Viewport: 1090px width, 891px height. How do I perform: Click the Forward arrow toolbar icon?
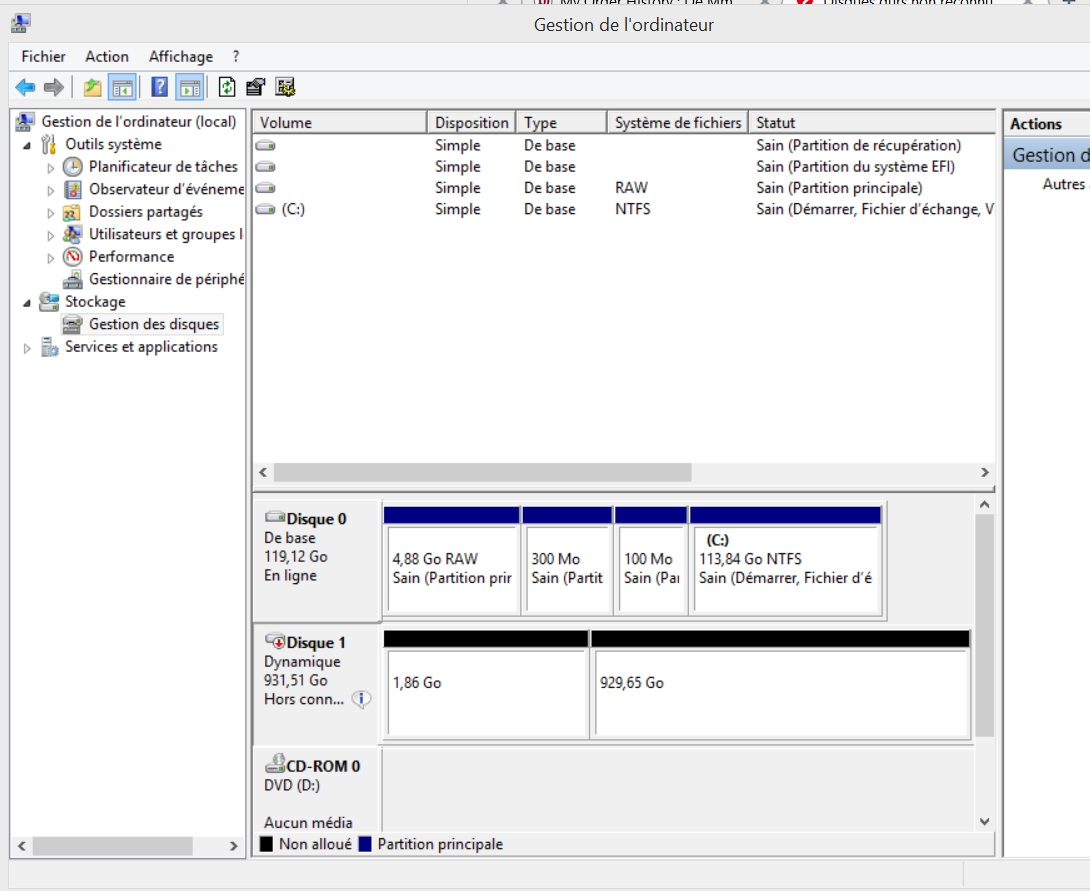point(54,87)
